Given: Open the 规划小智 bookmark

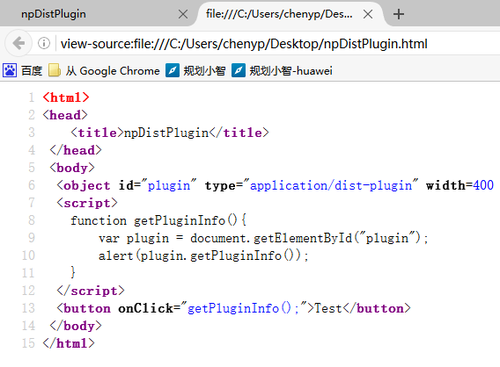Looking at the screenshot, I should click(x=196, y=71).
